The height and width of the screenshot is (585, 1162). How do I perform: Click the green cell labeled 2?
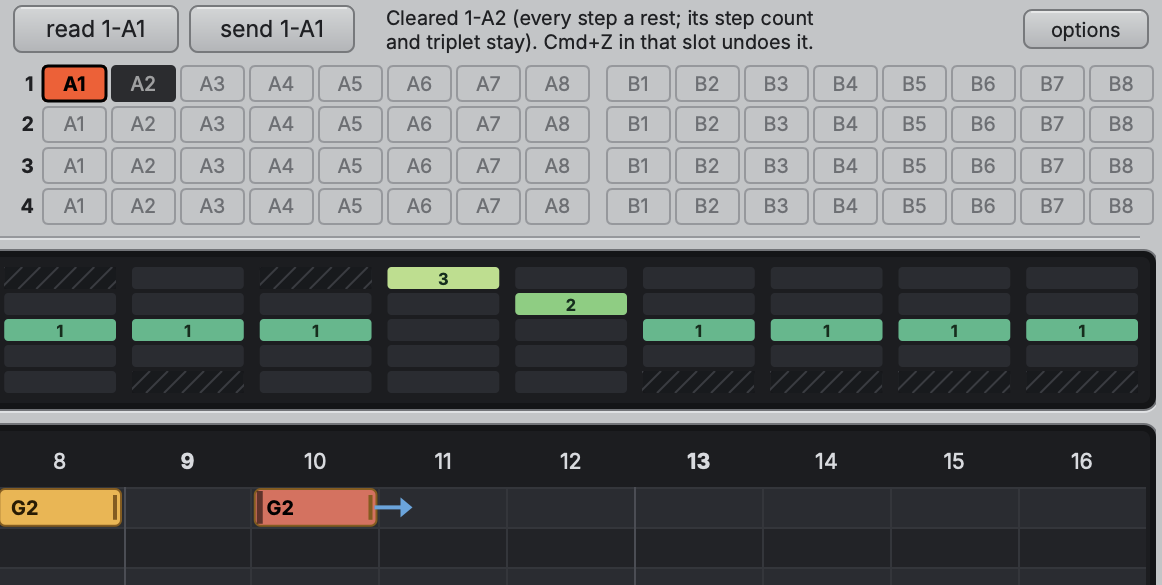[x=571, y=304]
